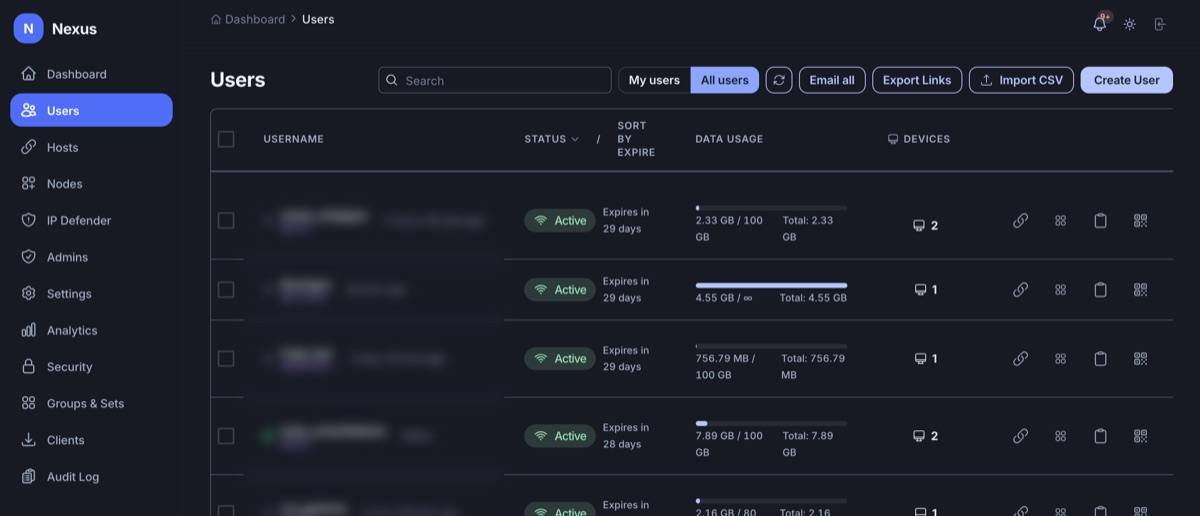Go to Hosts in the sidebar

point(91,147)
